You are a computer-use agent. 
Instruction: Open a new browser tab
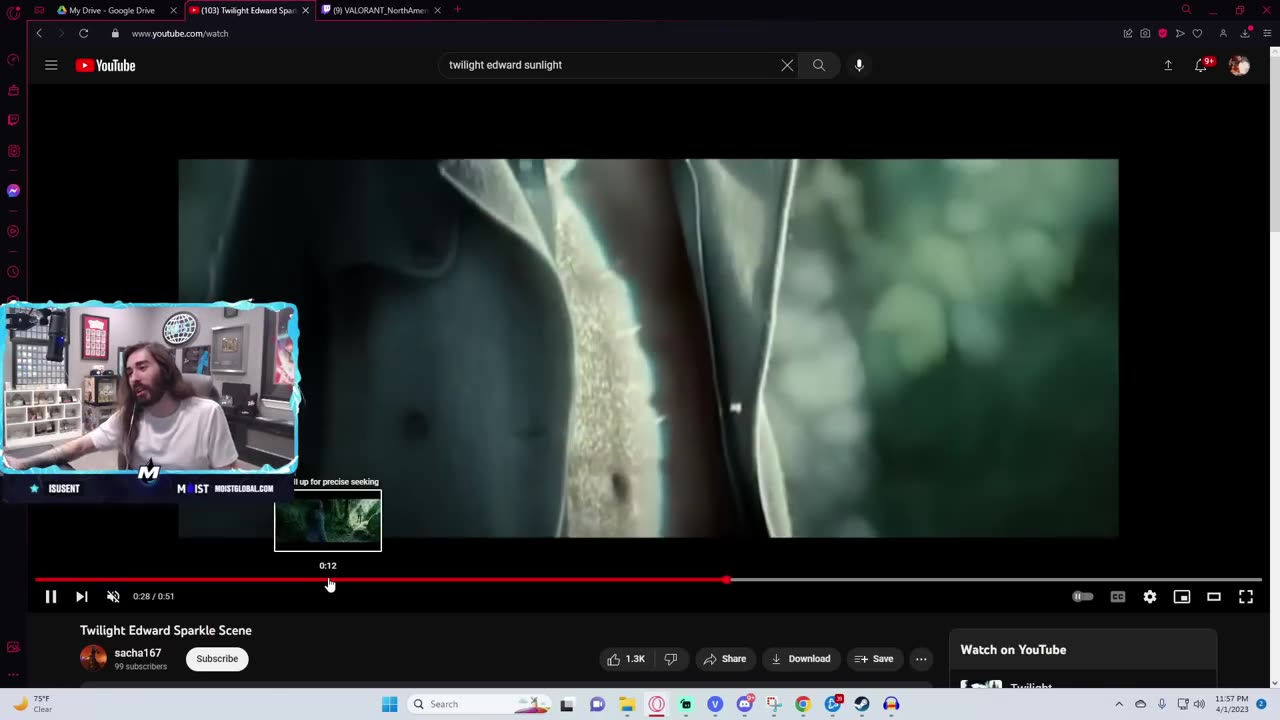457,10
